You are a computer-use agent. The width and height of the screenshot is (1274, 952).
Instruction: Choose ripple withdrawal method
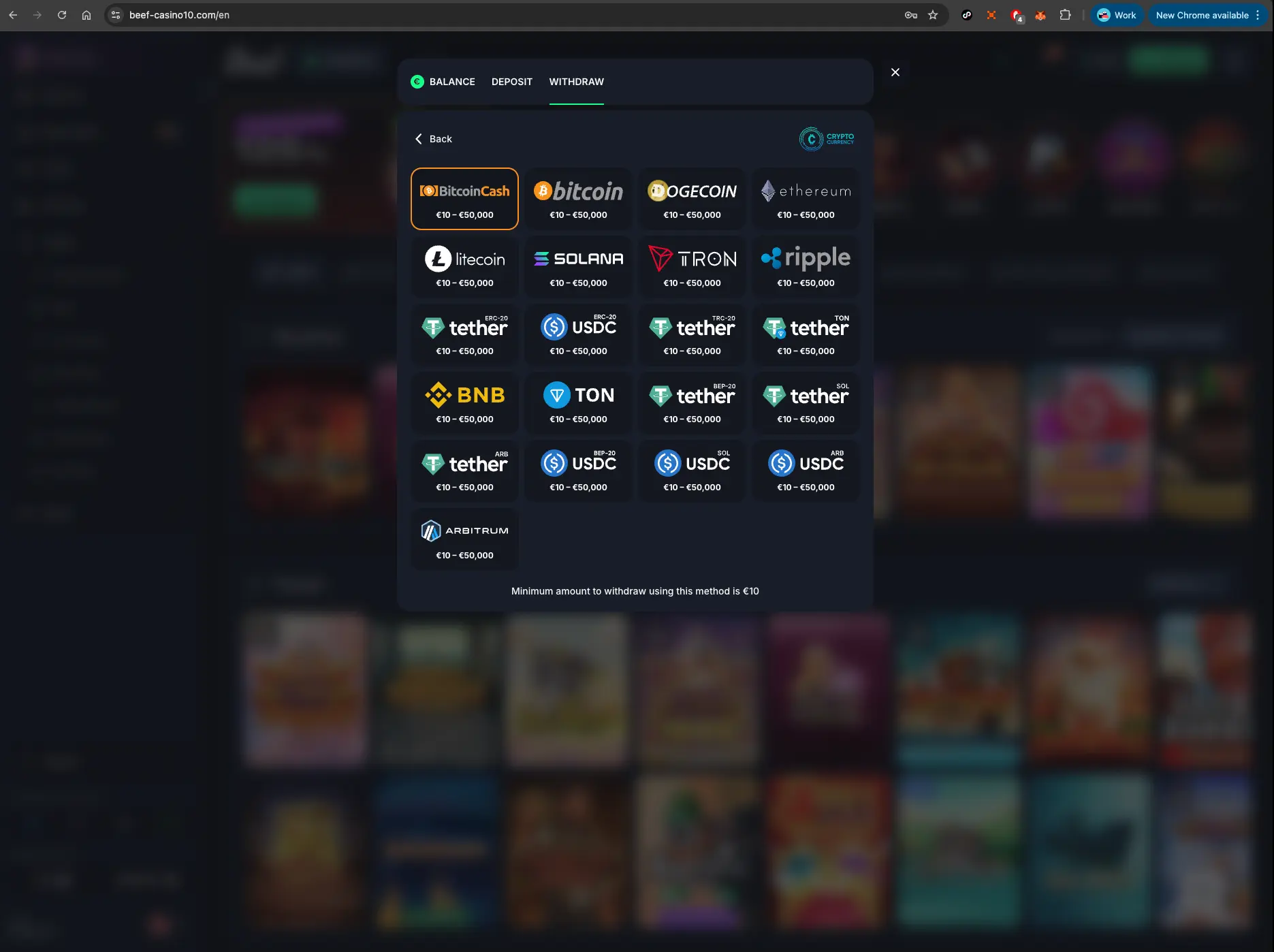806,267
